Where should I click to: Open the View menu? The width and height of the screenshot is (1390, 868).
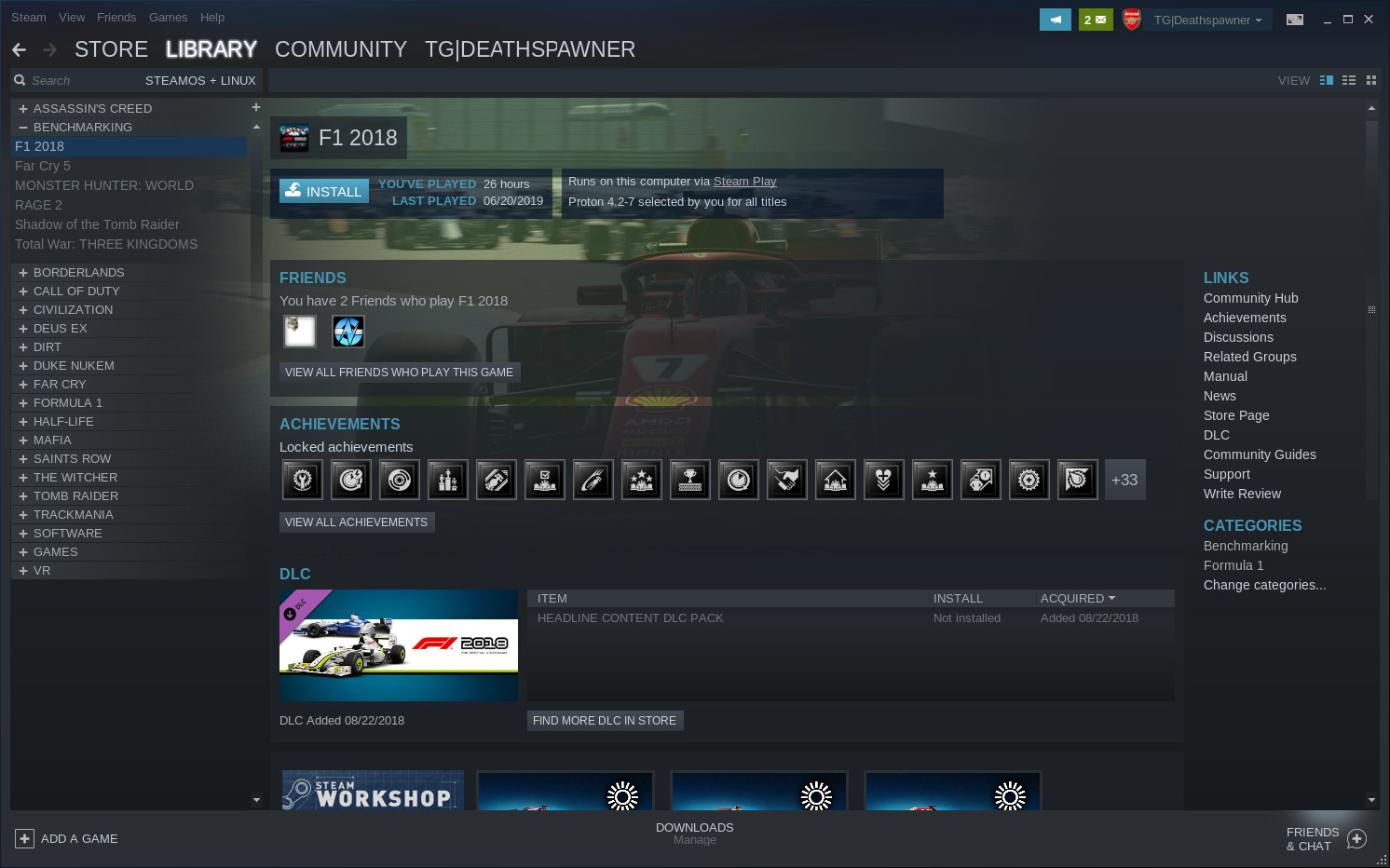point(72,17)
